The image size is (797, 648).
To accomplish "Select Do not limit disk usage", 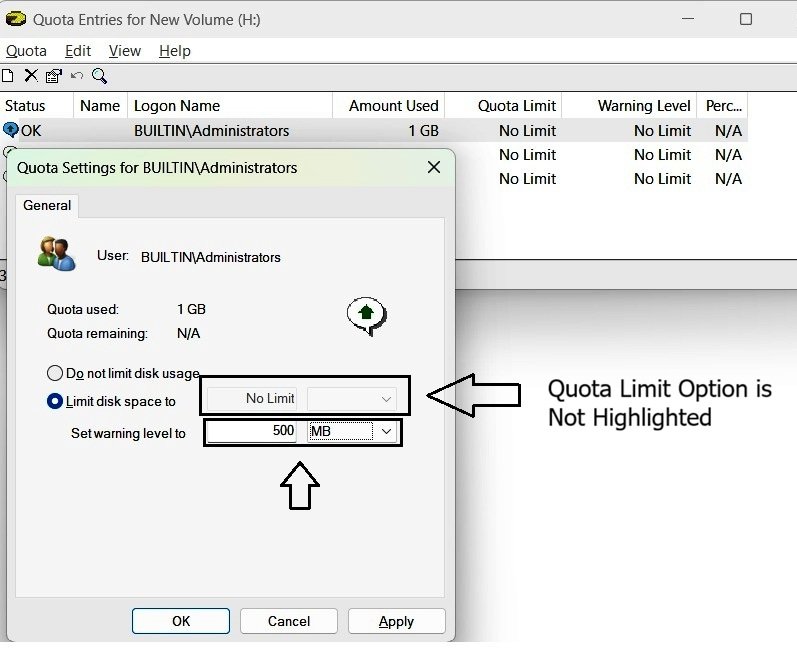I will pos(123,374).
